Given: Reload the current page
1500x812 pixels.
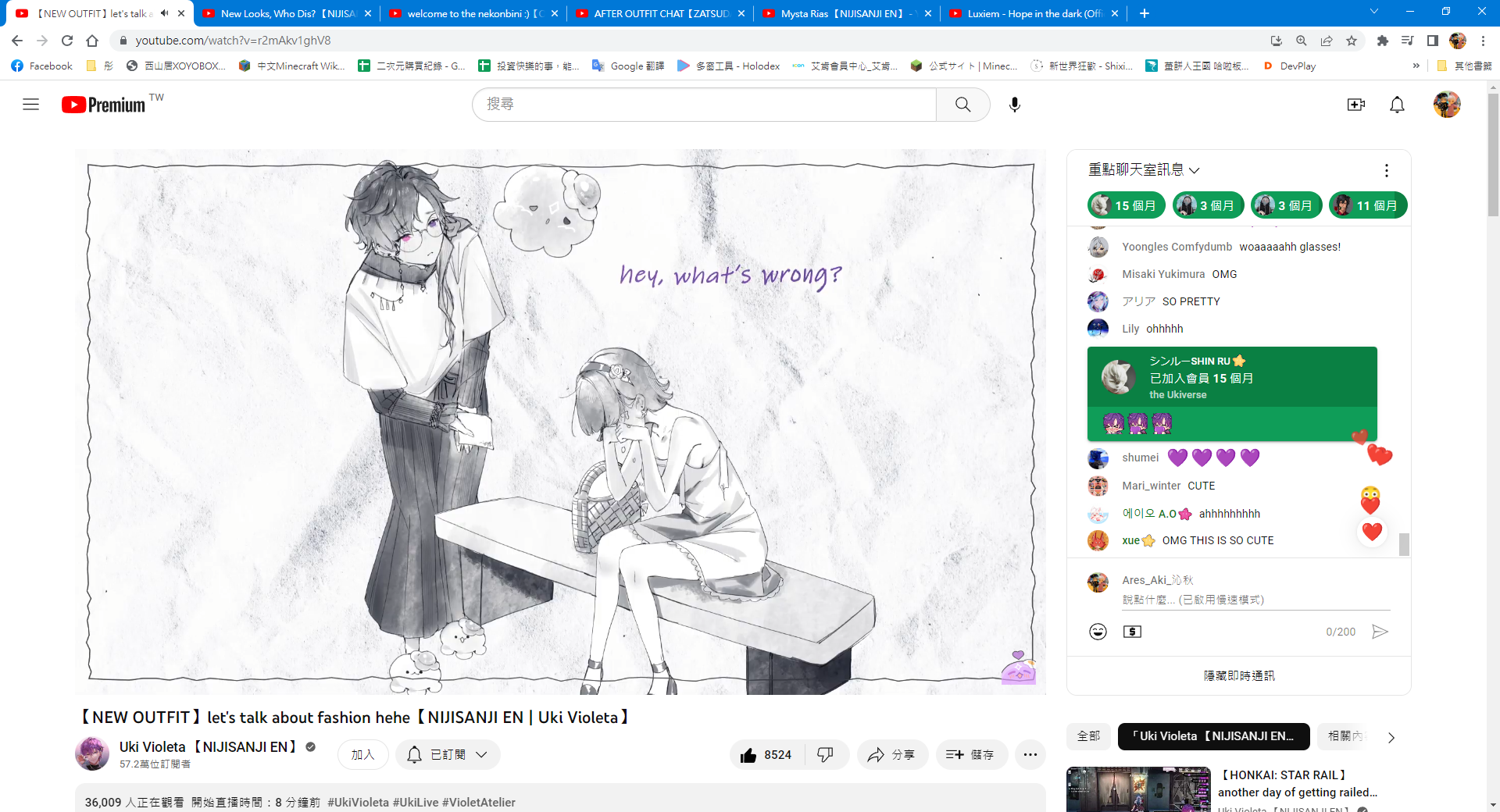Looking at the screenshot, I should [67, 41].
